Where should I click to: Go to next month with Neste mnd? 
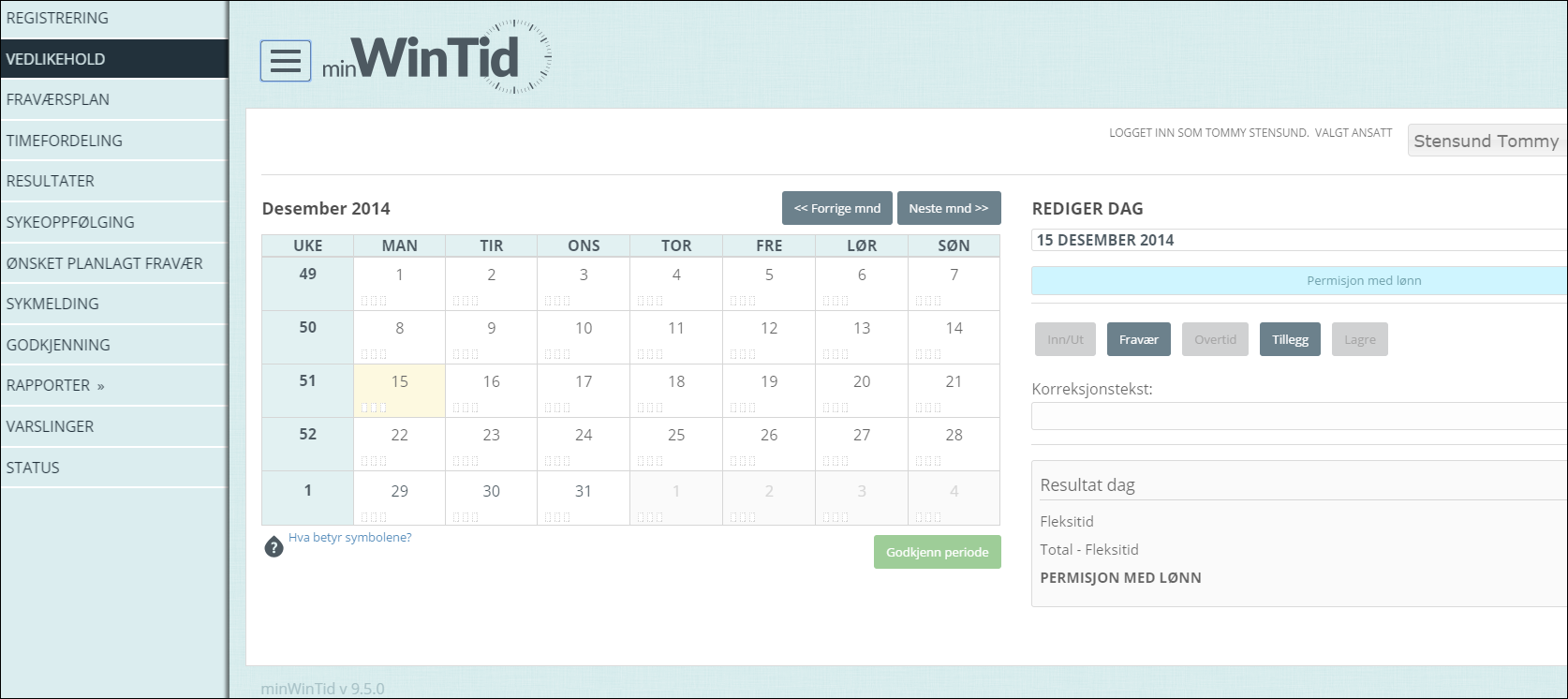click(949, 208)
